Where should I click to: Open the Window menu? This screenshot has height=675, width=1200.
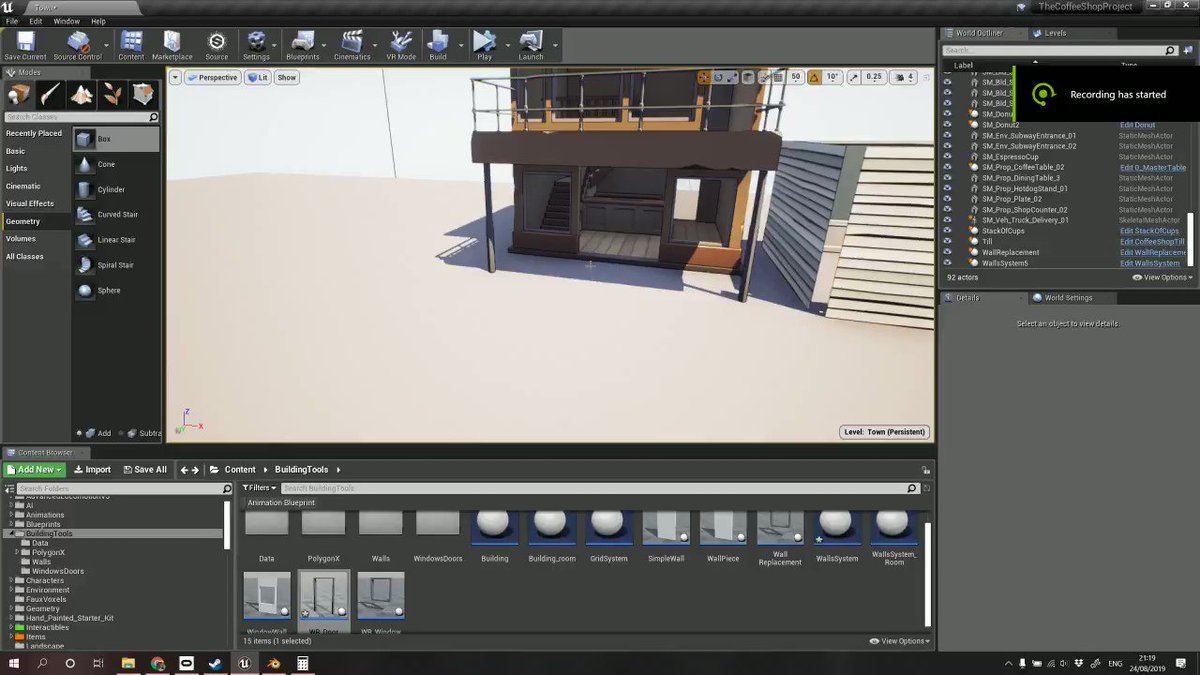pos(67,21)
